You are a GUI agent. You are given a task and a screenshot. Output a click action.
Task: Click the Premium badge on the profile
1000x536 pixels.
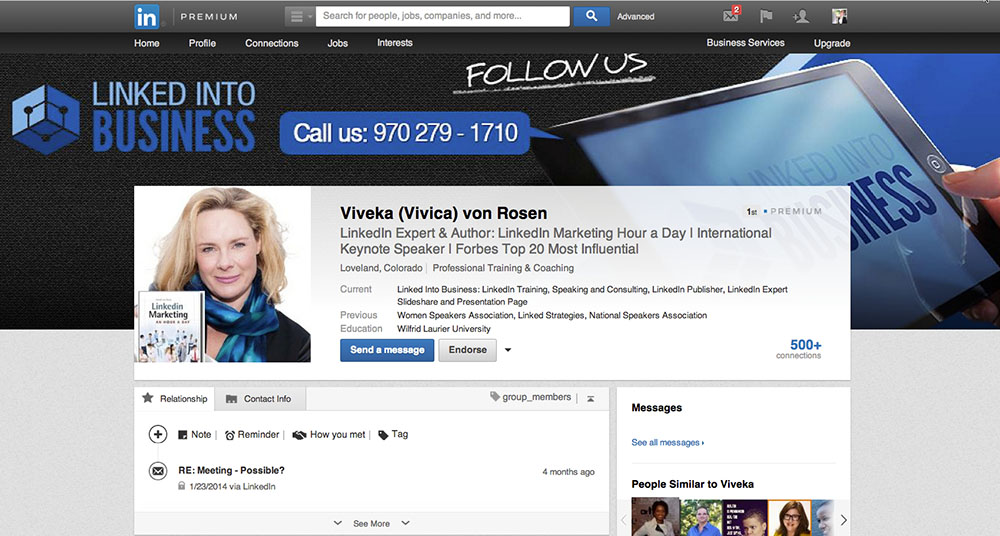[x=793, y=211]
